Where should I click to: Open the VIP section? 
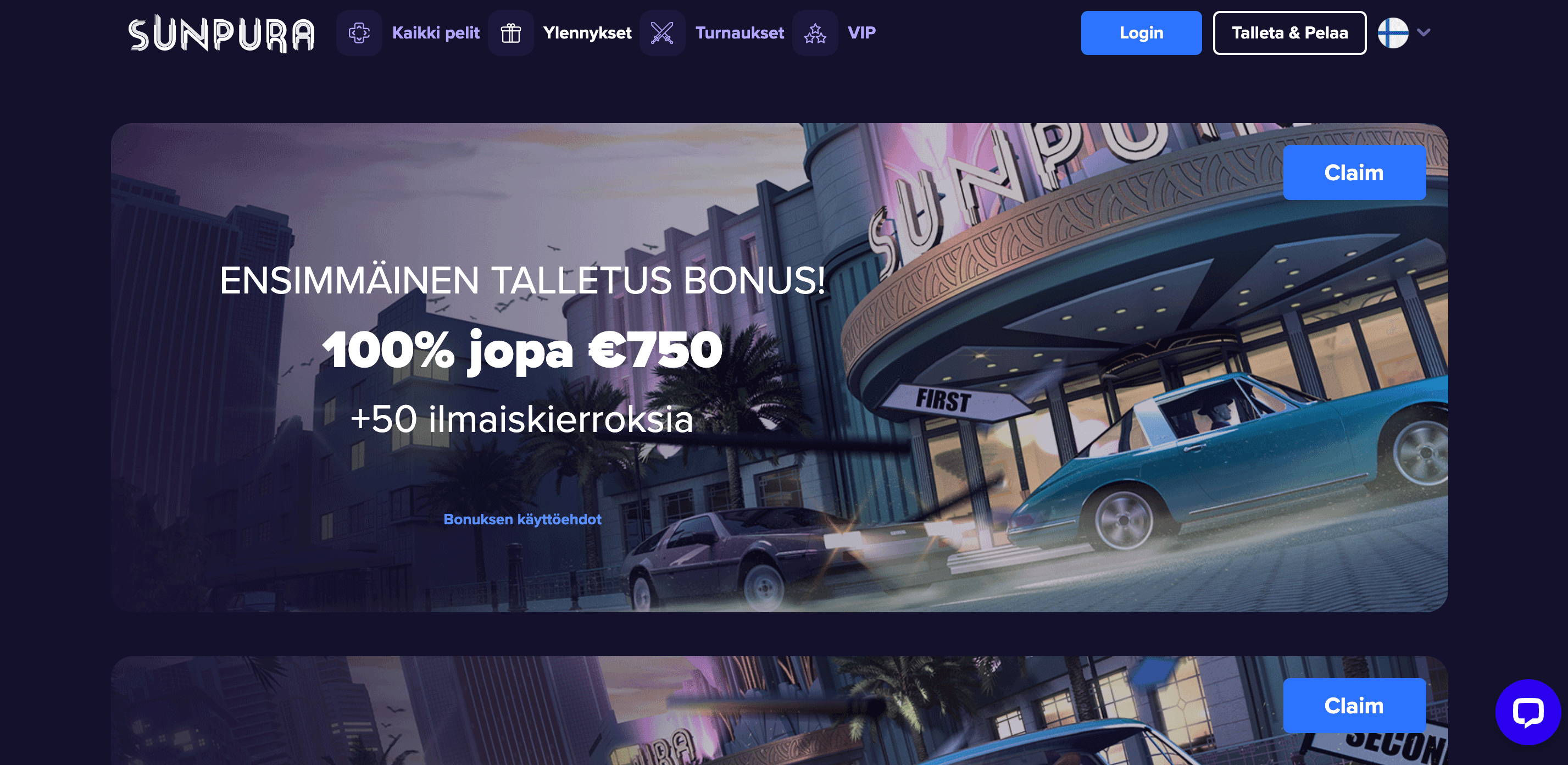pyautogui.click(x=861, y=33)
